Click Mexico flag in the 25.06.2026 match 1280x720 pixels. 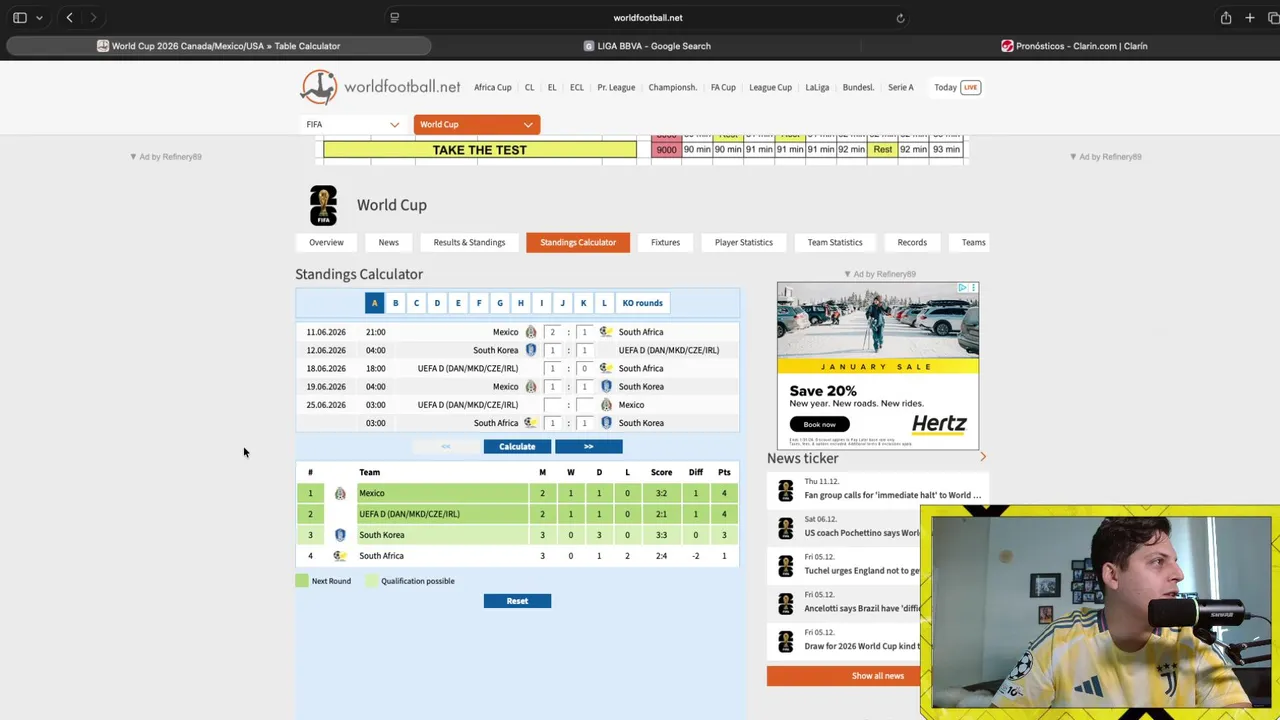click(606, 405)
